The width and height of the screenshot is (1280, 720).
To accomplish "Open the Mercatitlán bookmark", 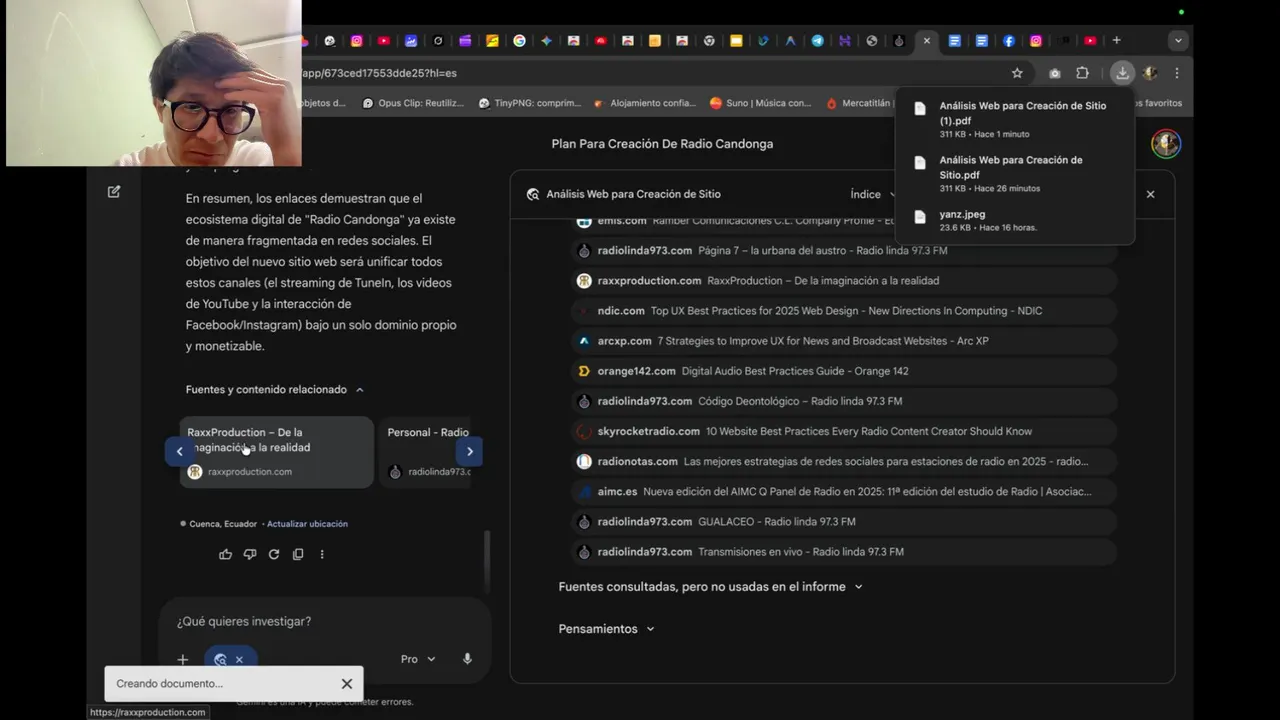I will pos(858,103).
